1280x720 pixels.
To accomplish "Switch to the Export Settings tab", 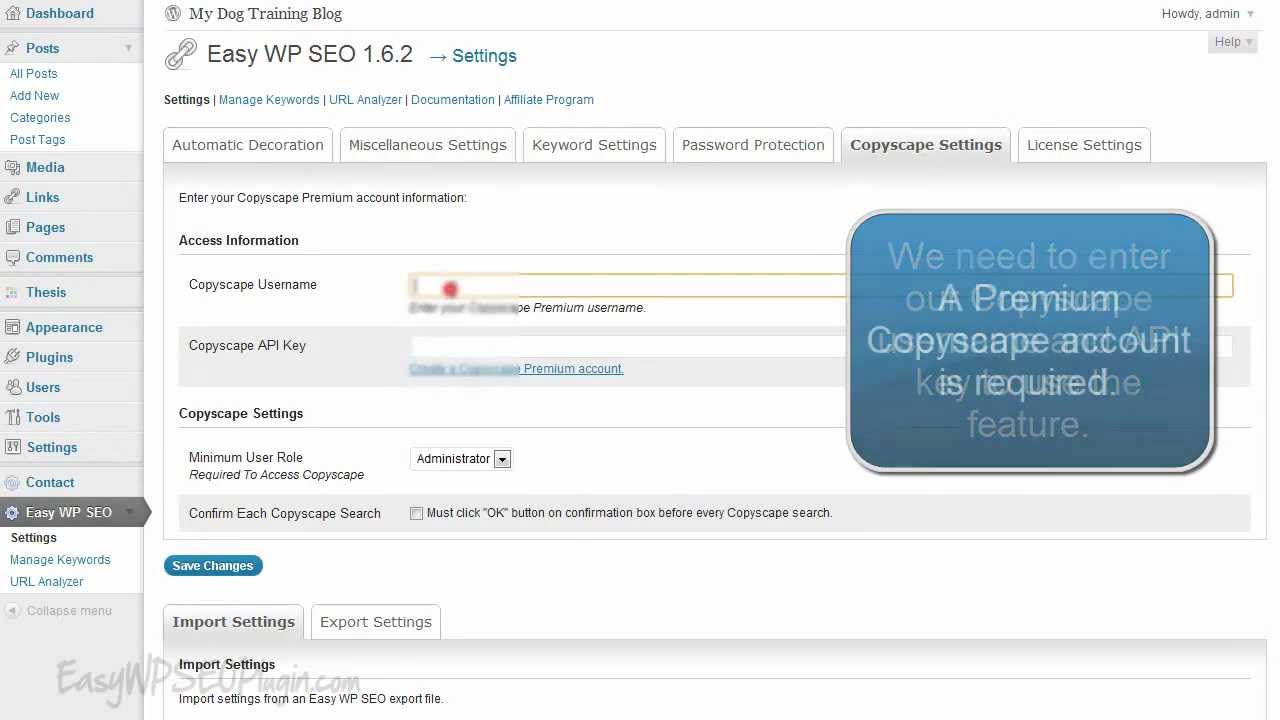I will 376,622.
